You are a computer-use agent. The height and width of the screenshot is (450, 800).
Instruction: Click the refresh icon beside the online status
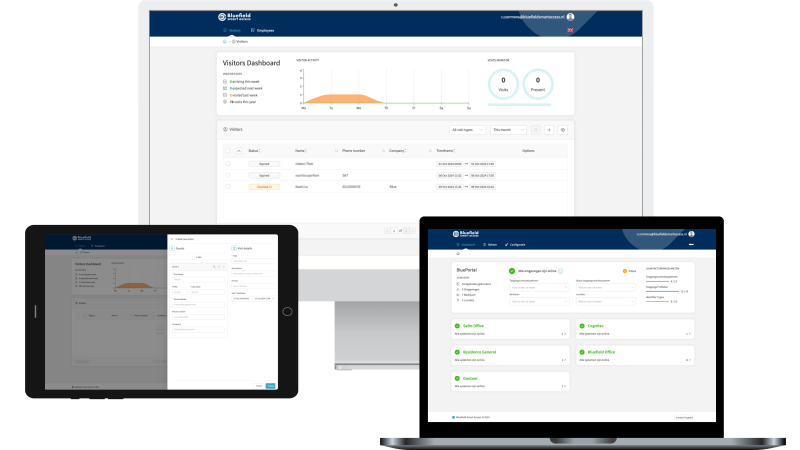point(561,271)
